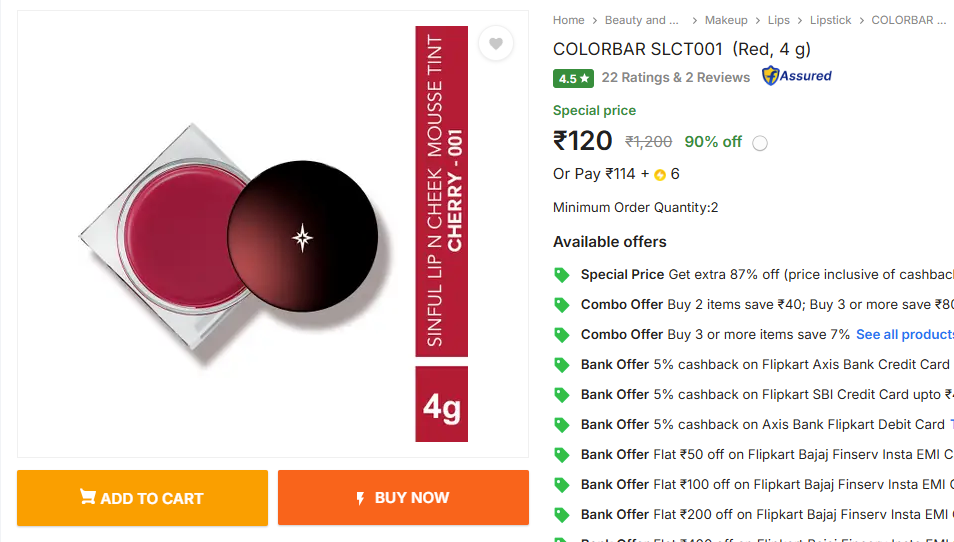The image size is (954, 542).
Task: Click the tag icon beside SBI Credit Card offer
Action: [562, 394]
